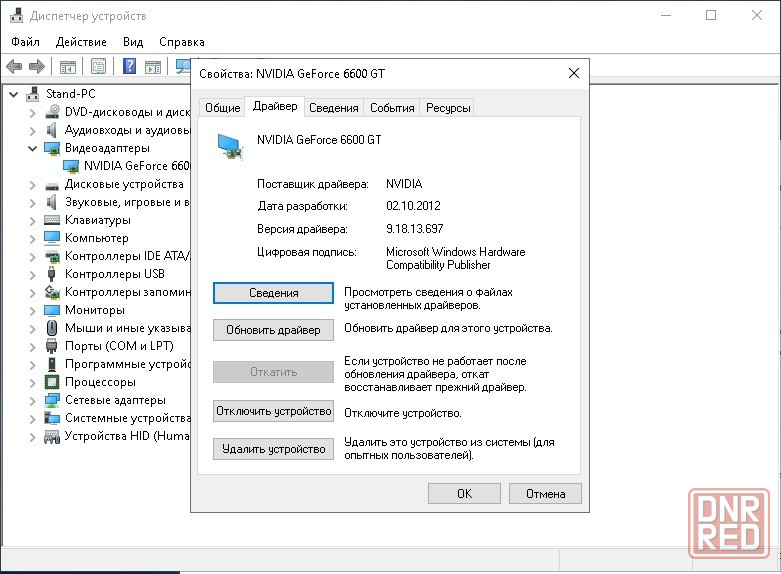Switch to the События tab
Image resolution: width=781 pixels, height=574 pixels.
click(392, 108)
